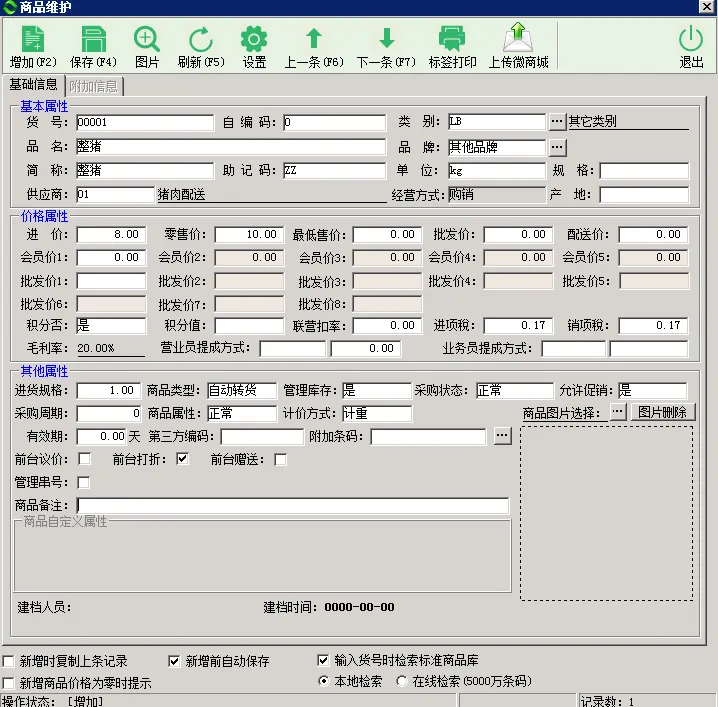718x707 pixels.
Task: Click the 进价 price field
Action: 111,234
